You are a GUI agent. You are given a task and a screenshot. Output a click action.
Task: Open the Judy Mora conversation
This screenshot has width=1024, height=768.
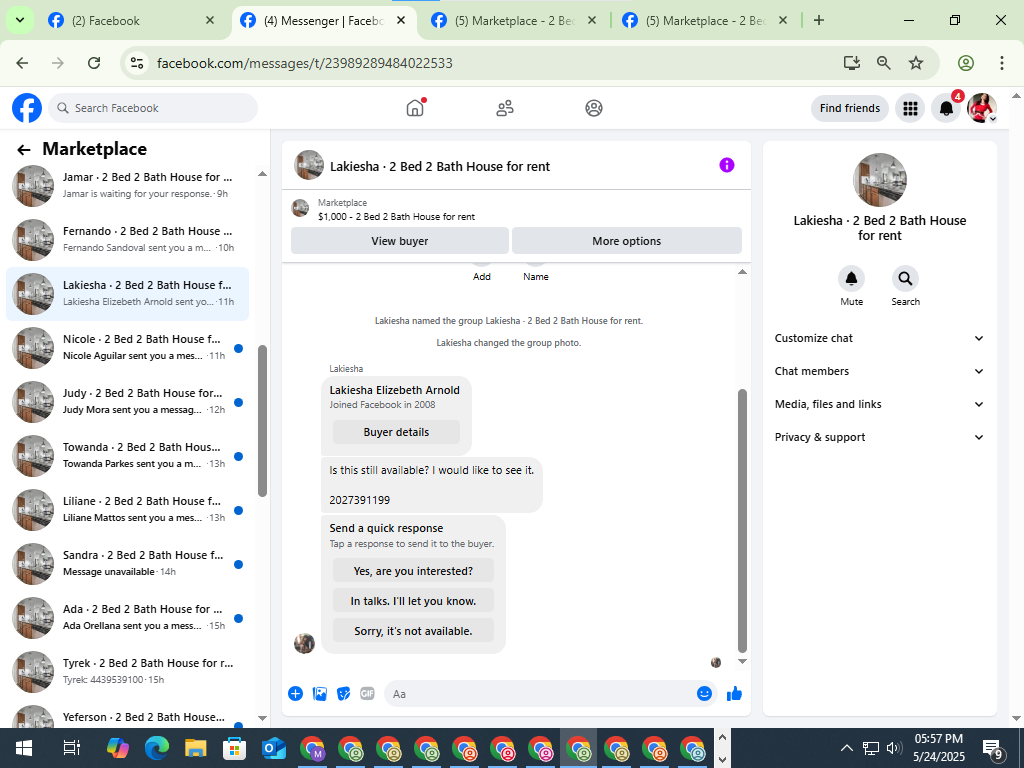(x=127, y=401)
